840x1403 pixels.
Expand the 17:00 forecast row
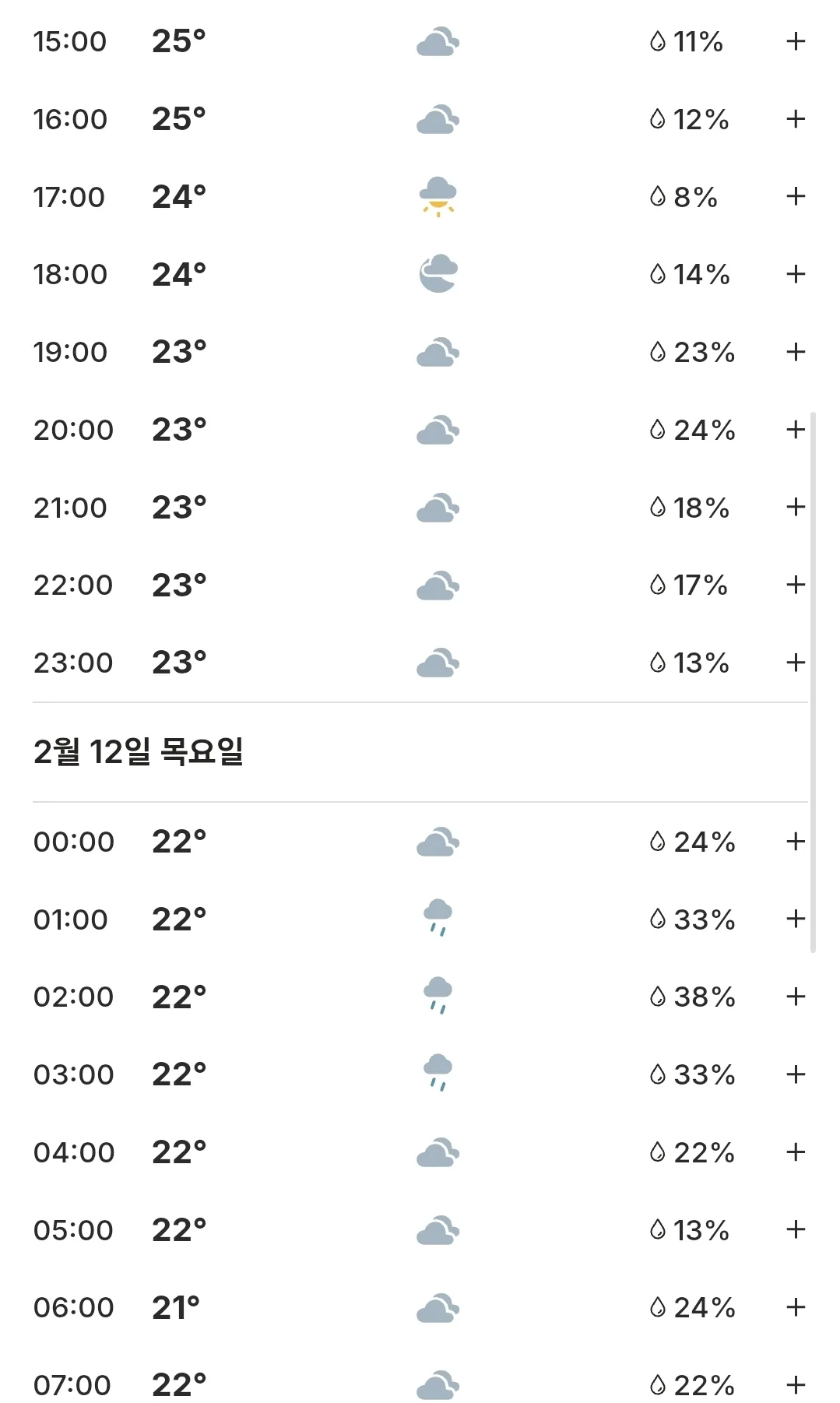796,196
